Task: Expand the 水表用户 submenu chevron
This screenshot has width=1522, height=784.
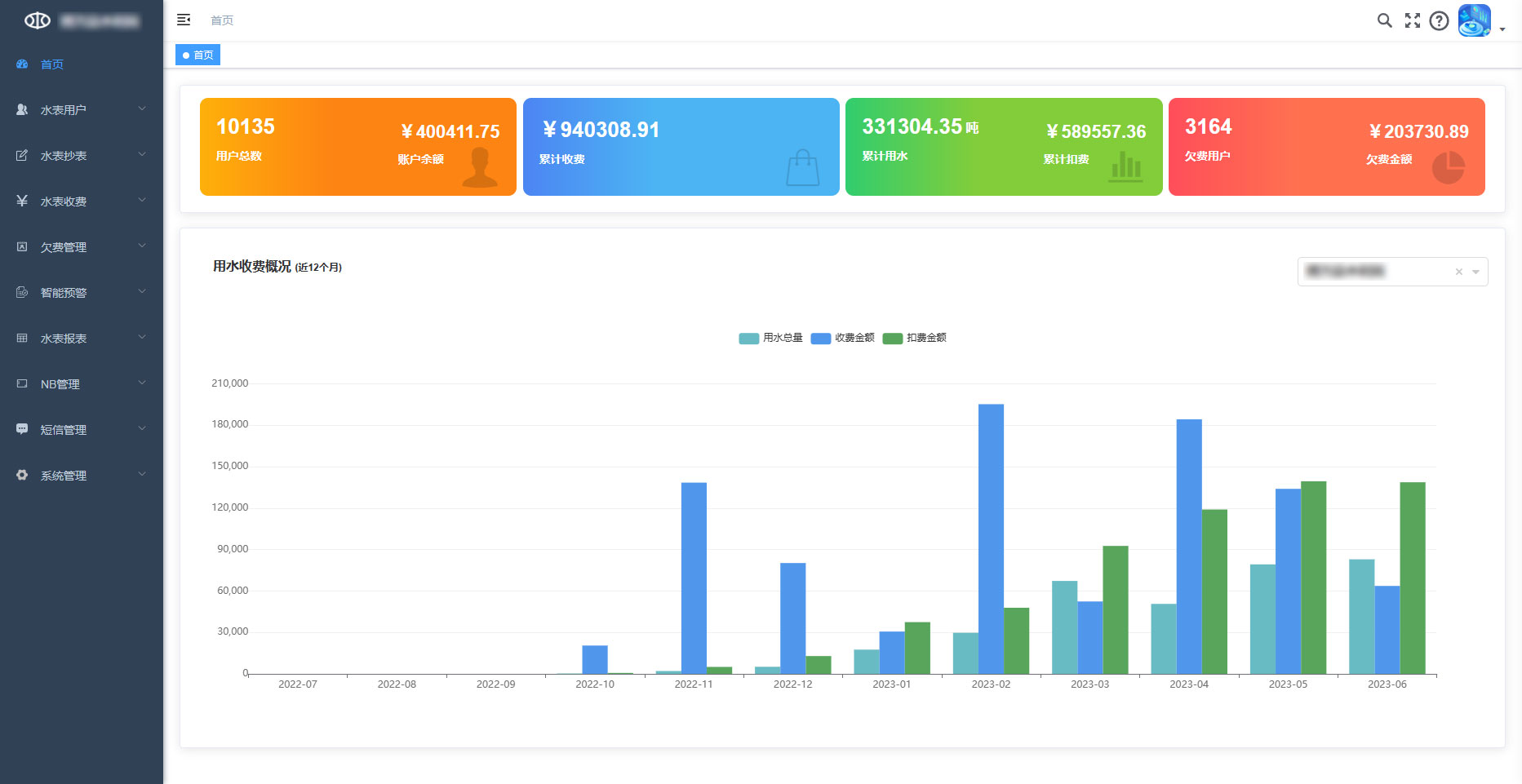Action: (x=142, y=109)
